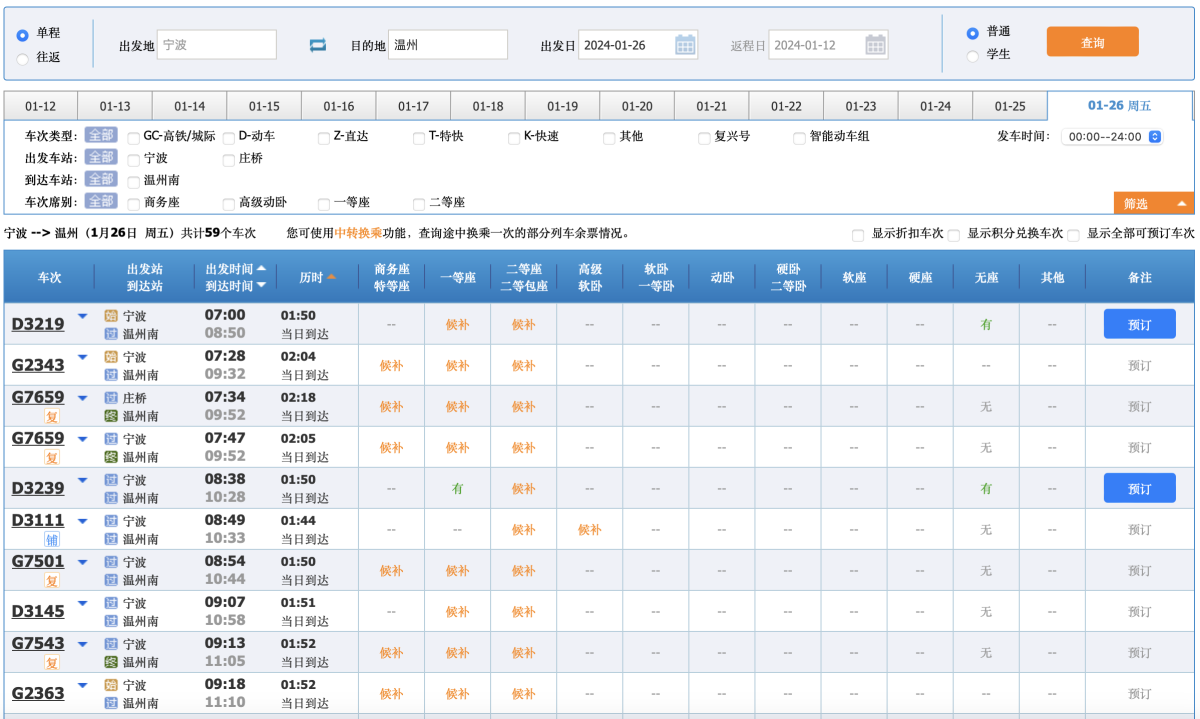Click the 过 badge beside 宁波 for D3145
Screen dimensions: 1200x719
point(112,603)
